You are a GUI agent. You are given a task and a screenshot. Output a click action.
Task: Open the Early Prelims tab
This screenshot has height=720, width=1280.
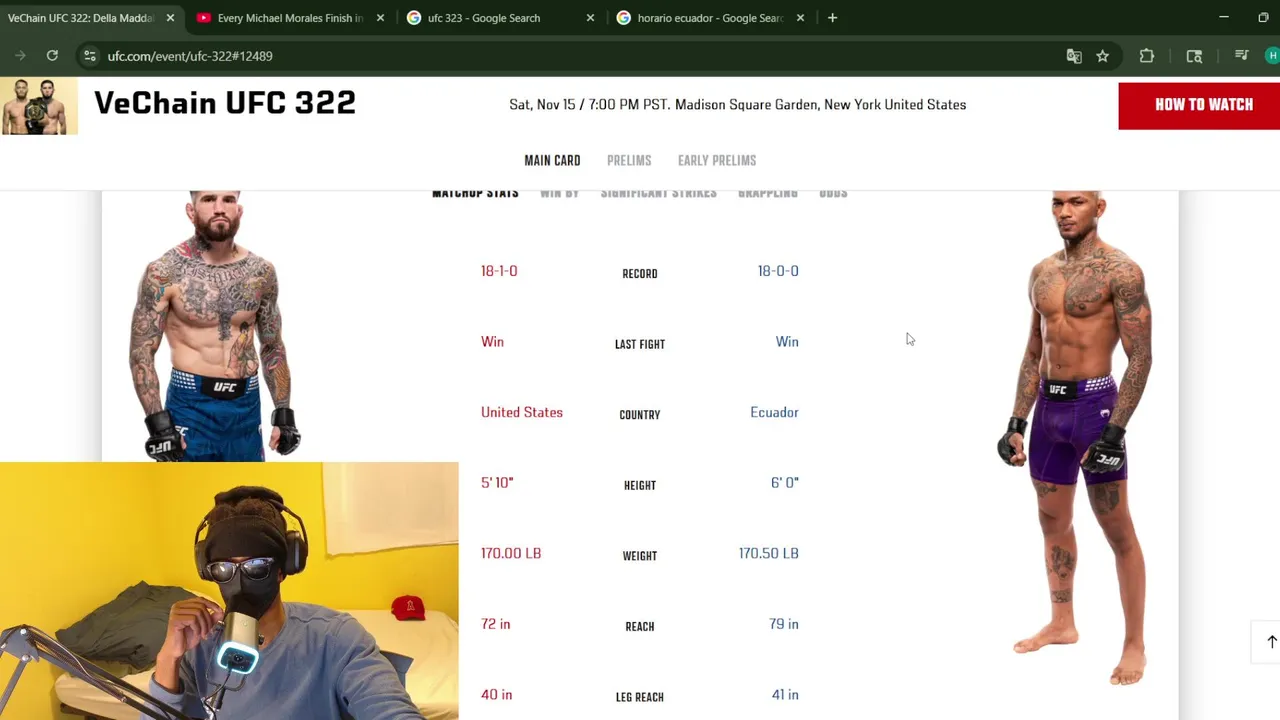pos(717,161)
